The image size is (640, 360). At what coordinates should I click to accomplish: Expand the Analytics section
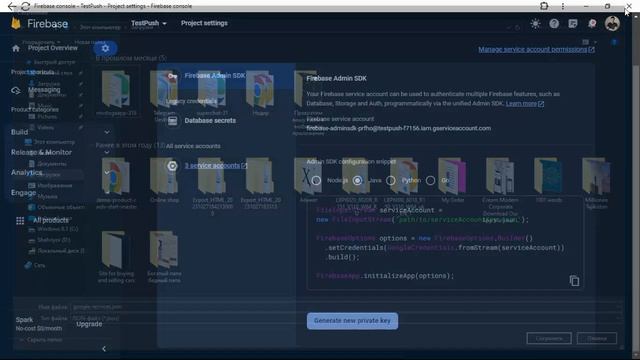point(107,173)
